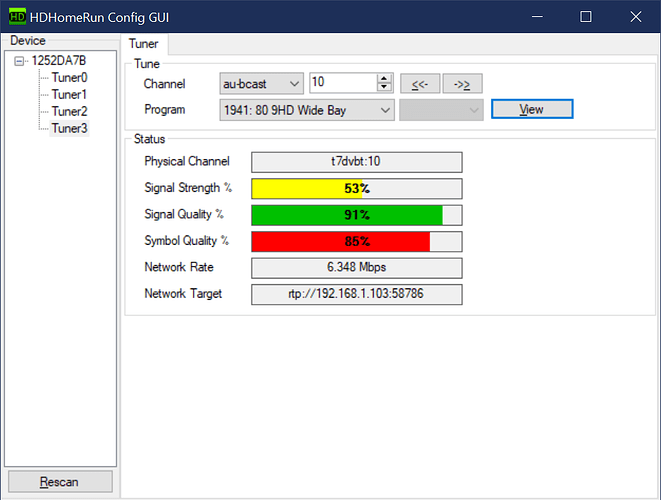Close the HDHomeRun Config GUI window

pyautogui.click(x=636, y=17)
